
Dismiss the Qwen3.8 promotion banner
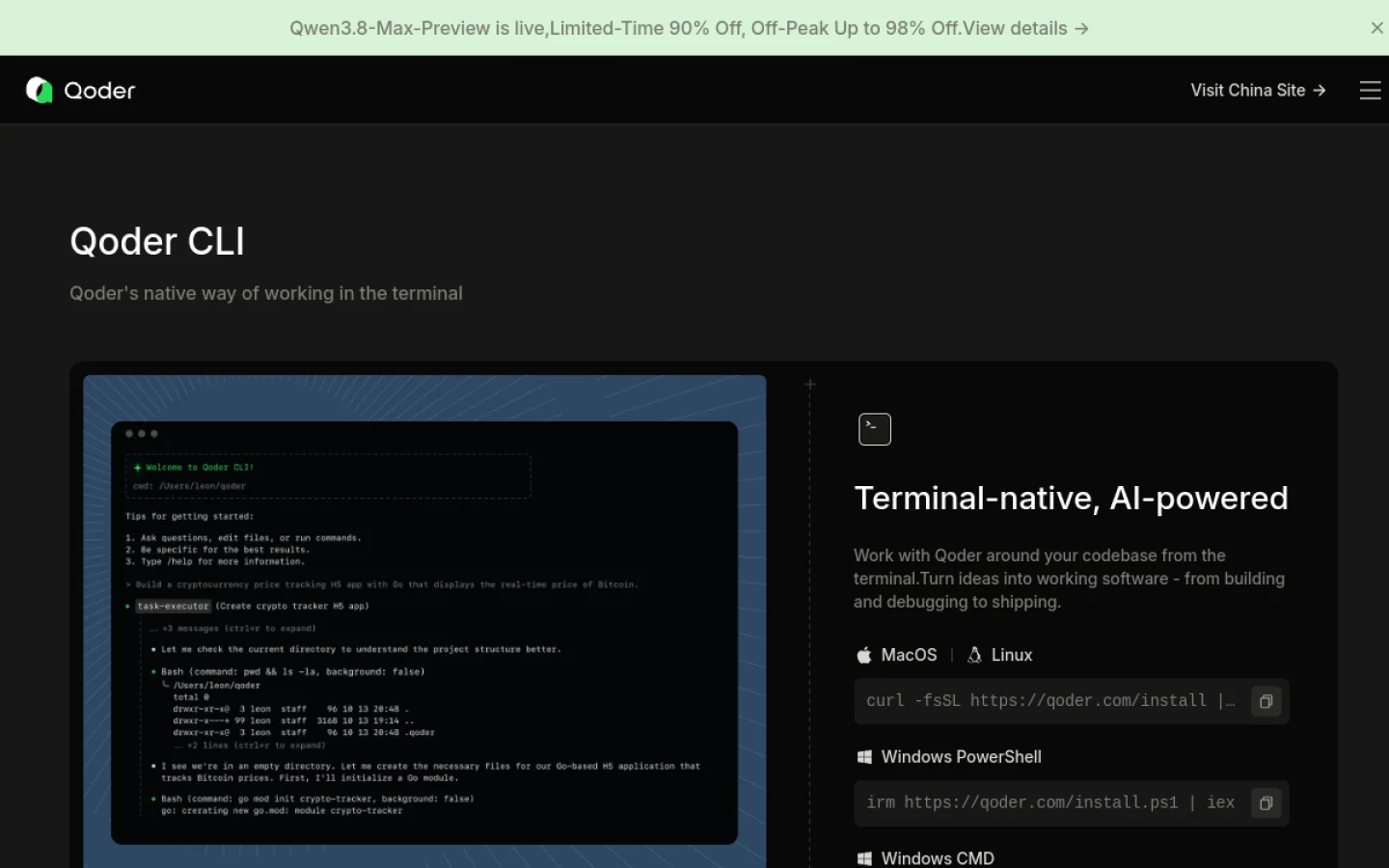pyautogui.click(x=1376, y=28)
